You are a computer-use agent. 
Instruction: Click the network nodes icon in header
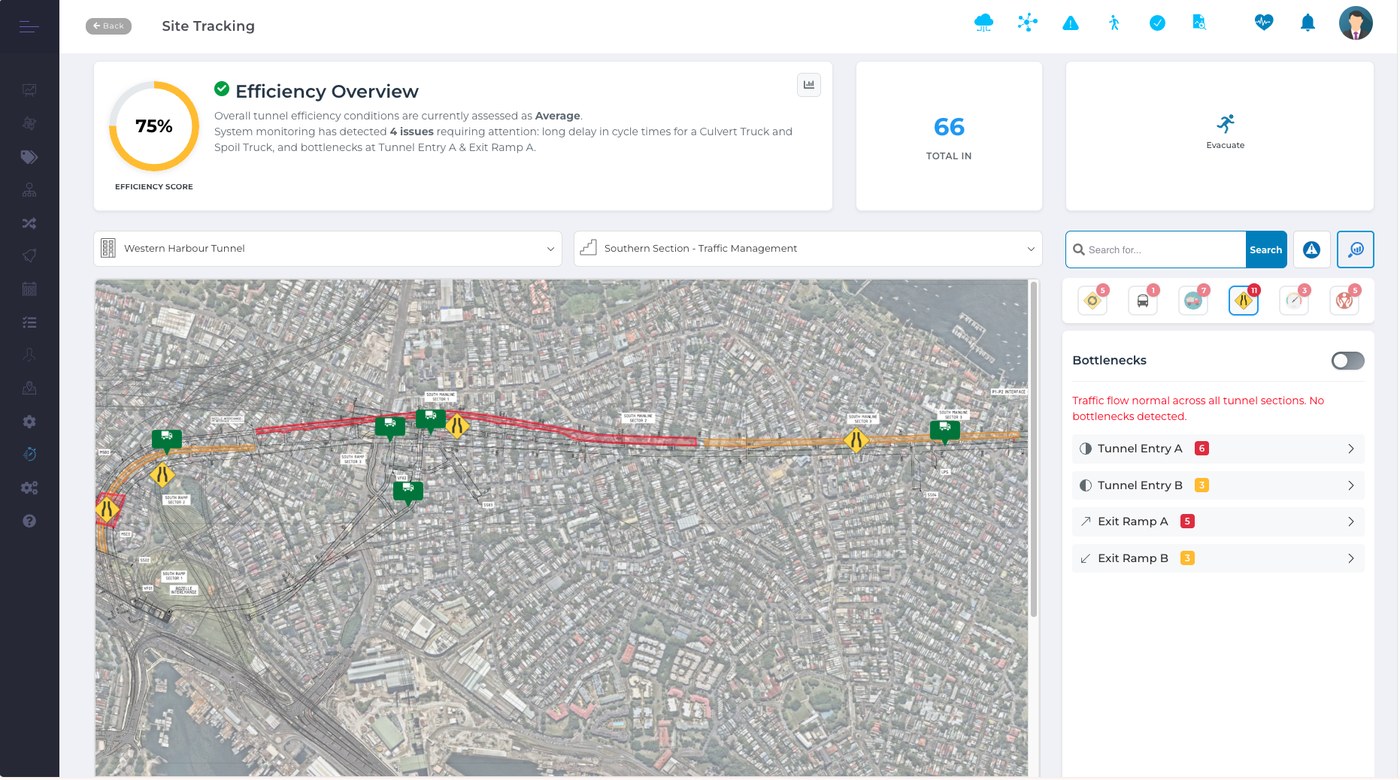tap(1027, 23)
